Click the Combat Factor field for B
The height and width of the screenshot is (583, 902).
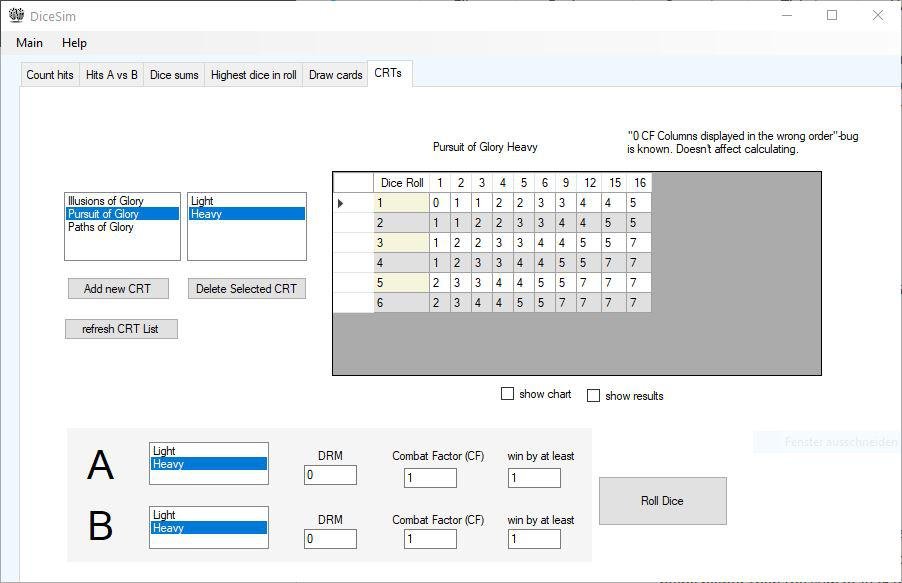pyautogui.click(x=430, y=539)
